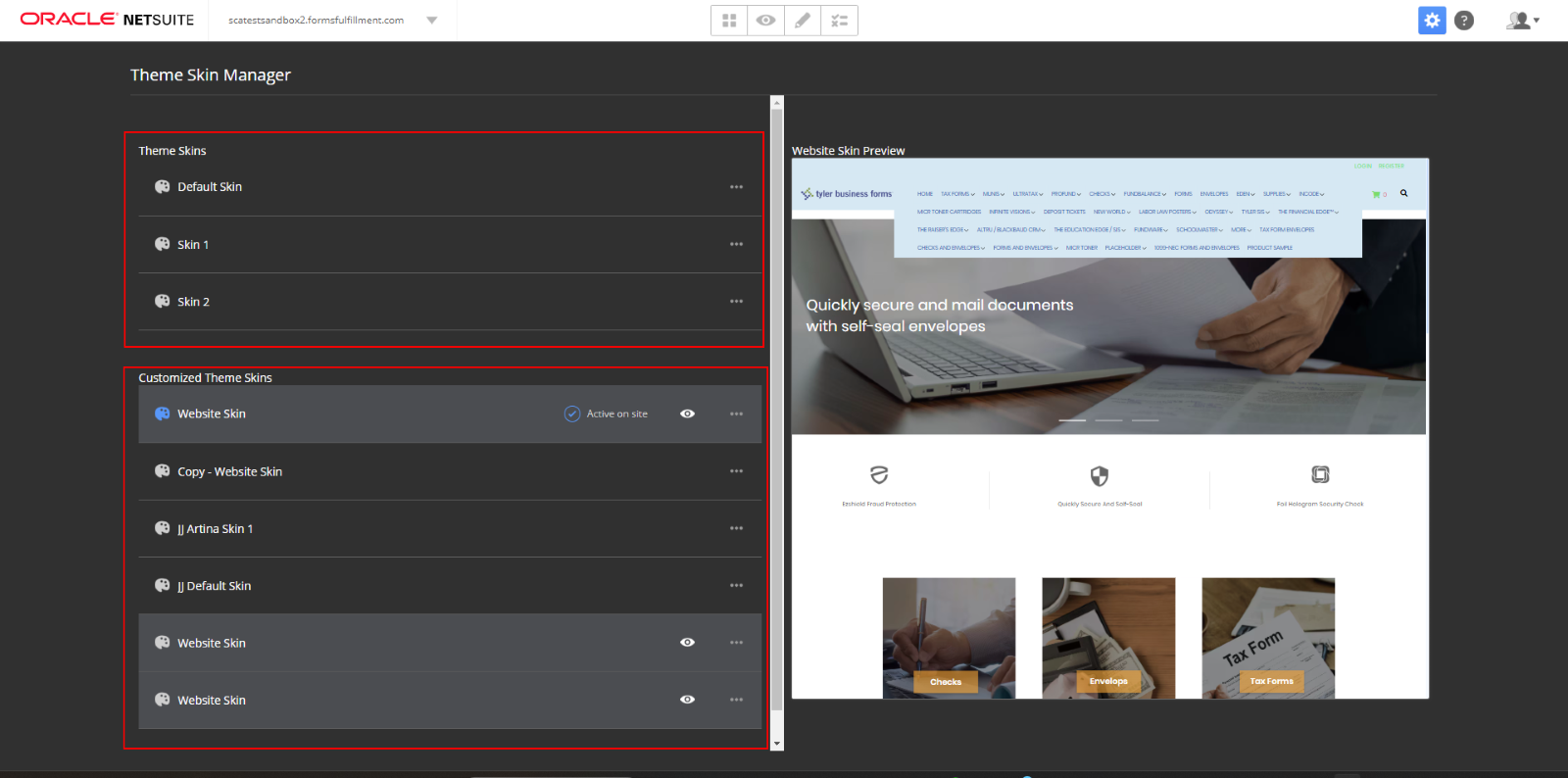Click the search magnifier in the website preview

1404,194
